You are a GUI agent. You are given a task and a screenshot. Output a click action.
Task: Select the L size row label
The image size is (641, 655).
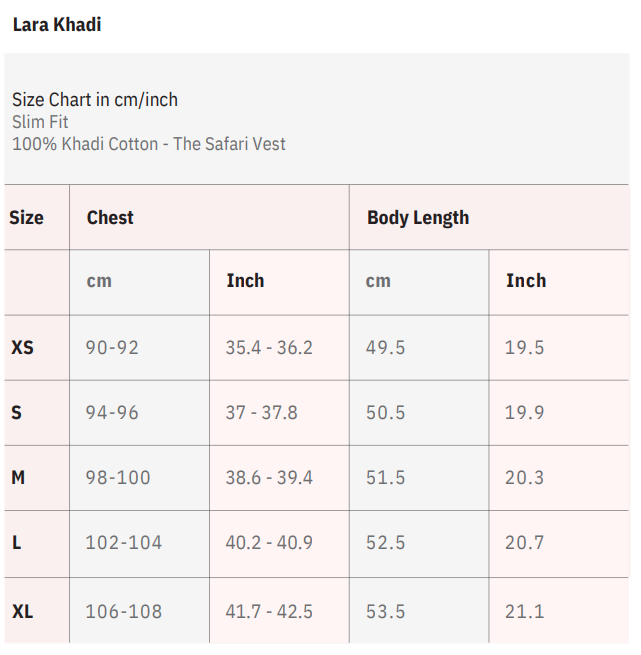click(16, 542)
